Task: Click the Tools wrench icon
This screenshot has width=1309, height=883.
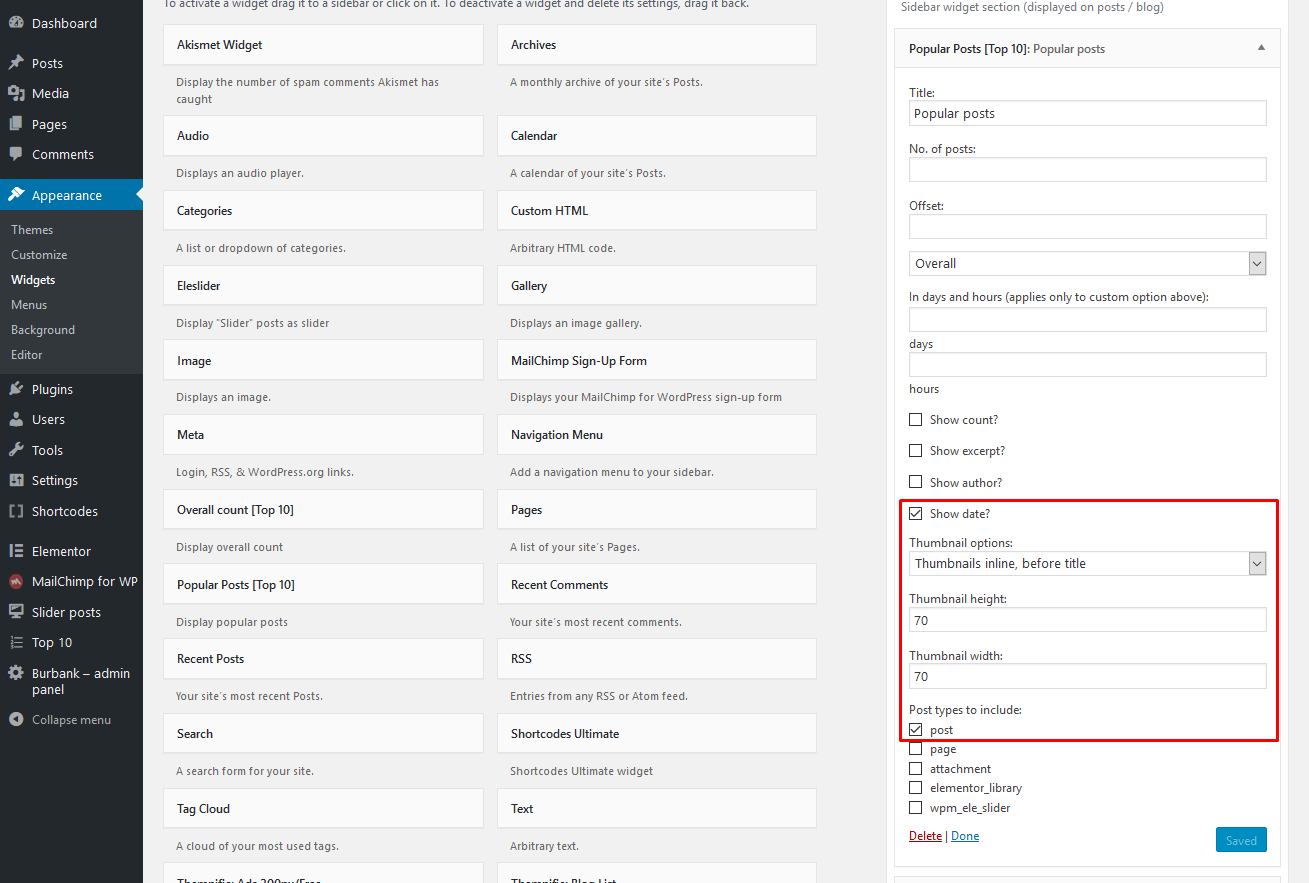Action: [x=16, y=450]
